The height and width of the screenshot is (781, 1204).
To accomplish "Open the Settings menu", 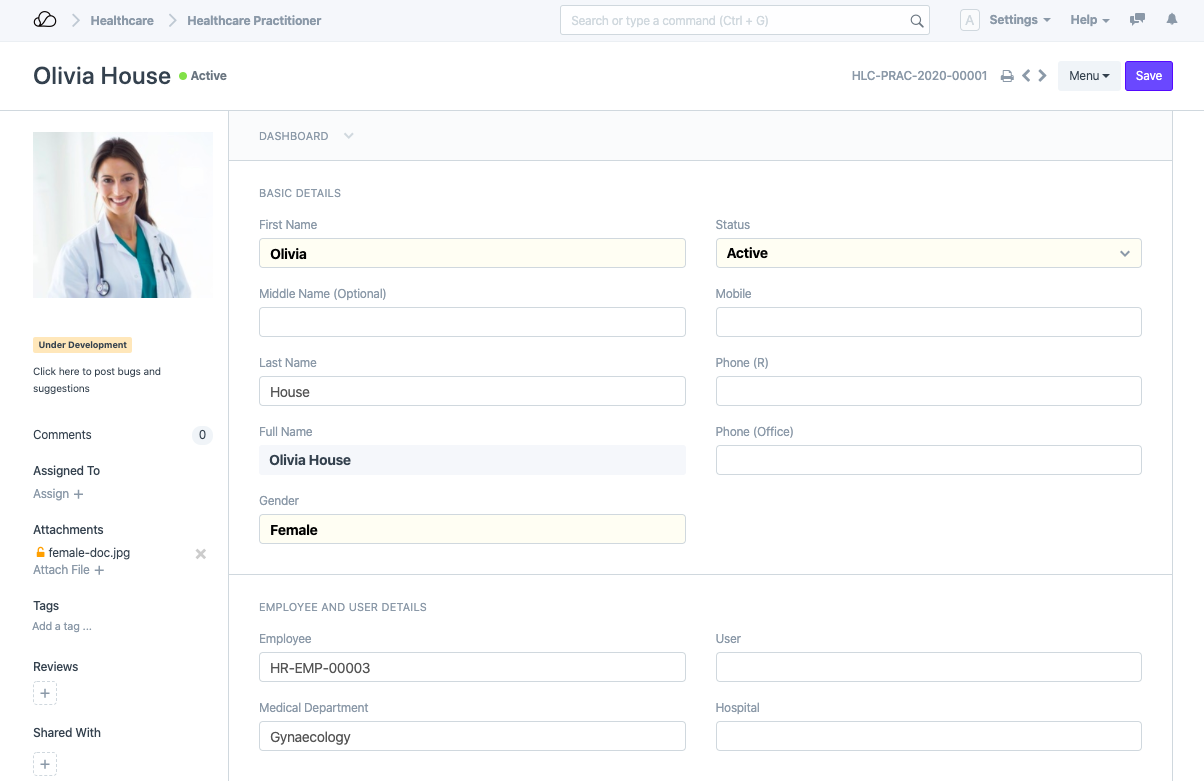I will coord(1019,20).
